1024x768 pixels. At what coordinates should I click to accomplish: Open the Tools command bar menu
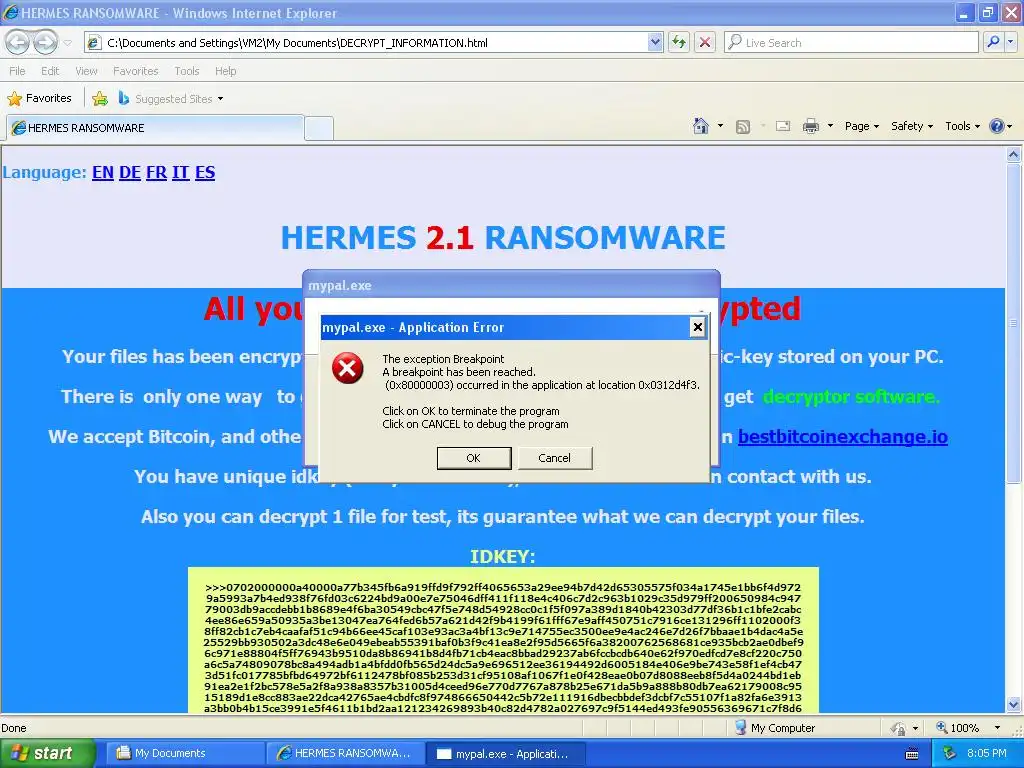point(962,126)
